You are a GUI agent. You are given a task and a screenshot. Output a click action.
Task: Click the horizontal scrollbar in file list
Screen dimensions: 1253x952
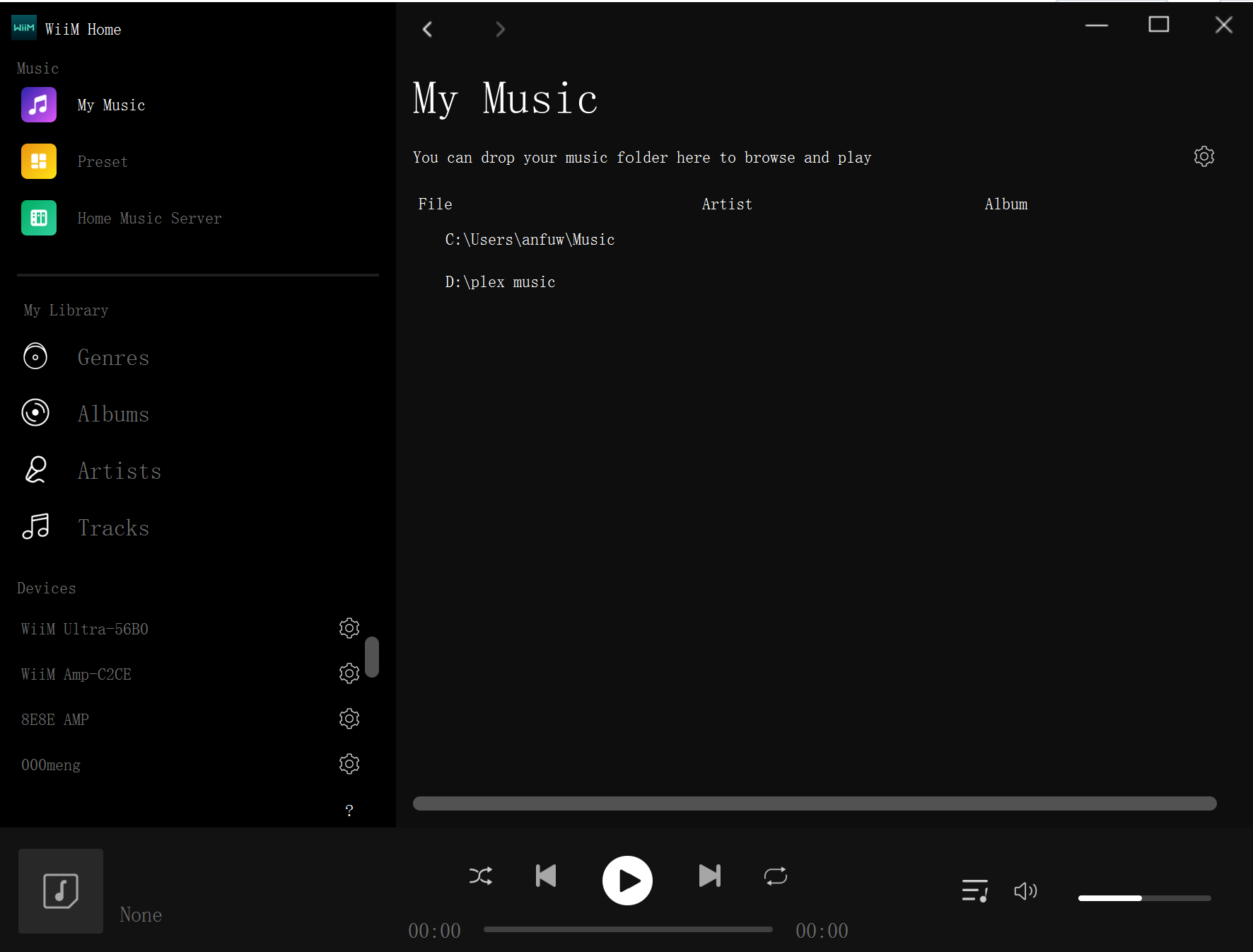click(x=815, y=803)
